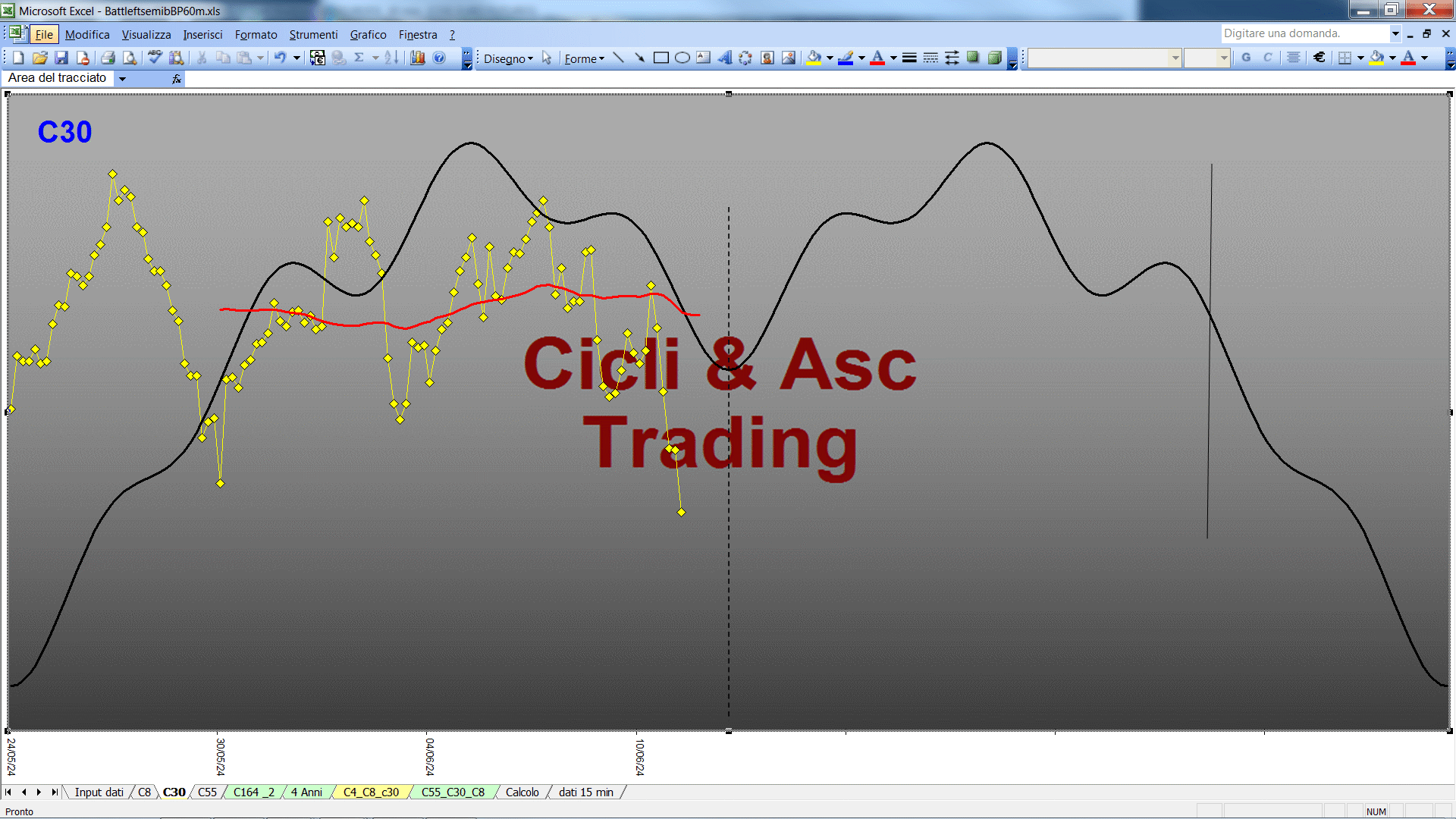Save the workbook with the floppy icon
Screen dimensions: 1456x819
pyautogui.click(x=61, y=58)
